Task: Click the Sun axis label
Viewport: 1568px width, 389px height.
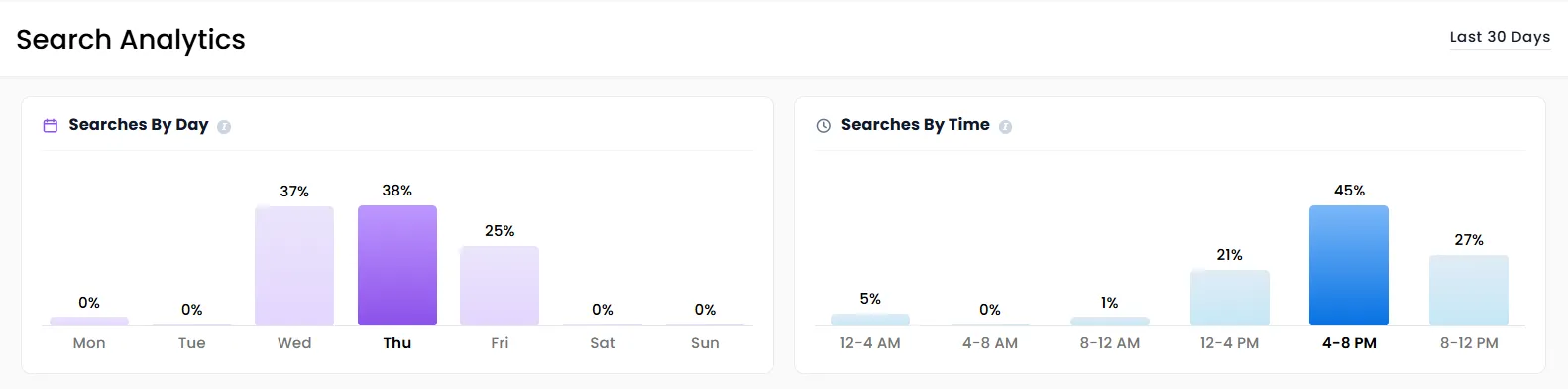Action: click(705, 343)
